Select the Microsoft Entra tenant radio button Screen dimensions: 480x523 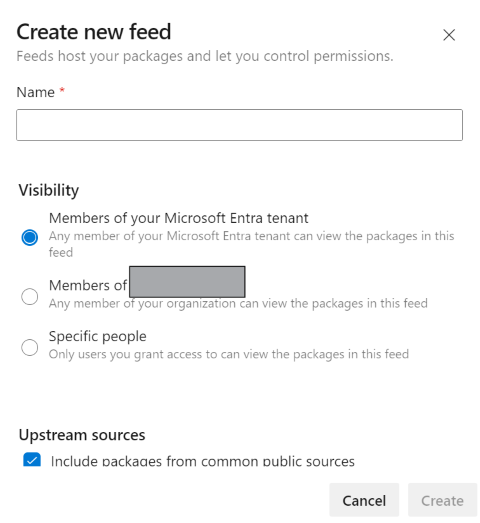tap(30, 237)
